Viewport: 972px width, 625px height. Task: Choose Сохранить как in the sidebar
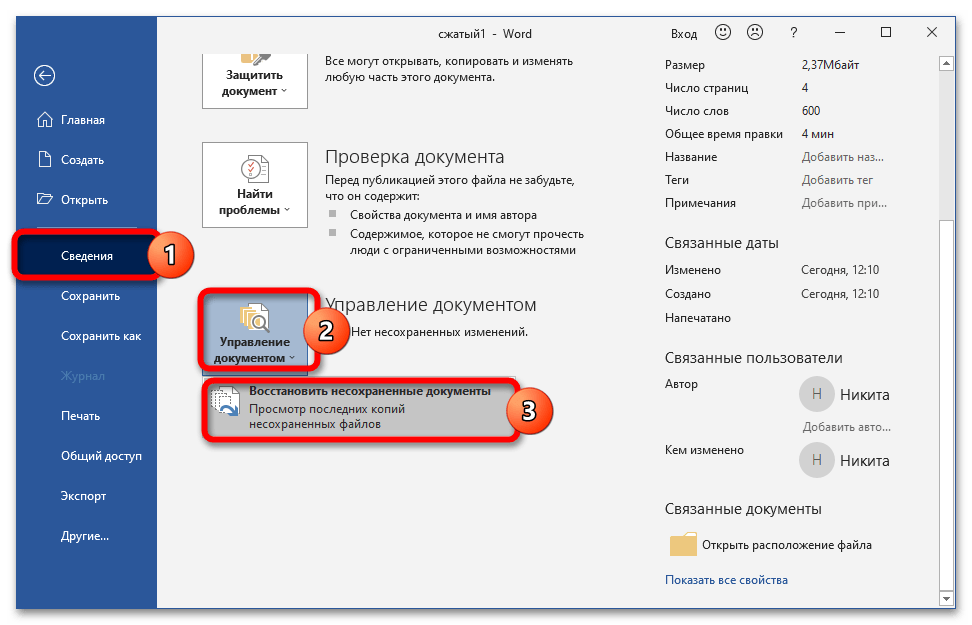101,336
